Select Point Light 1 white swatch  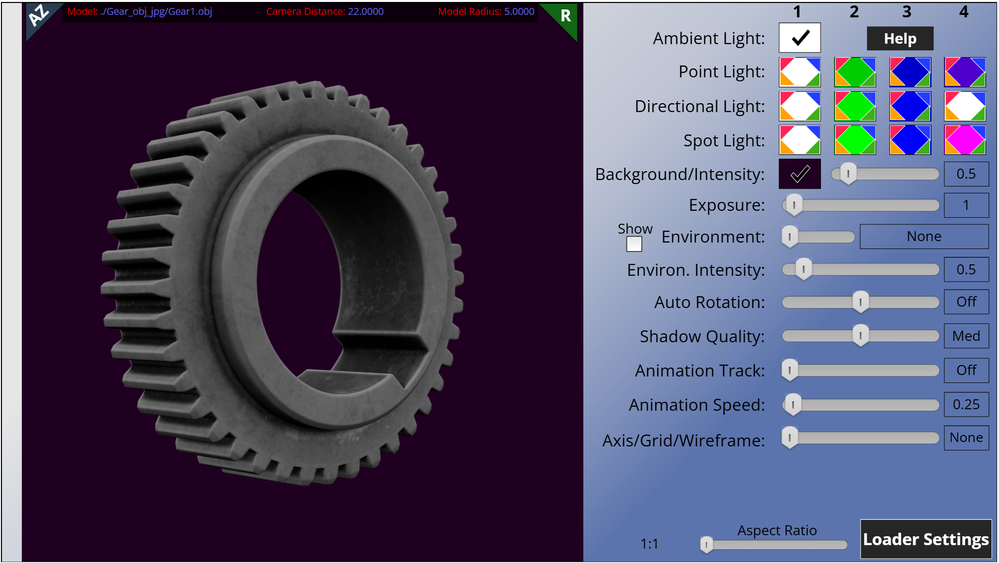point(800,72)
